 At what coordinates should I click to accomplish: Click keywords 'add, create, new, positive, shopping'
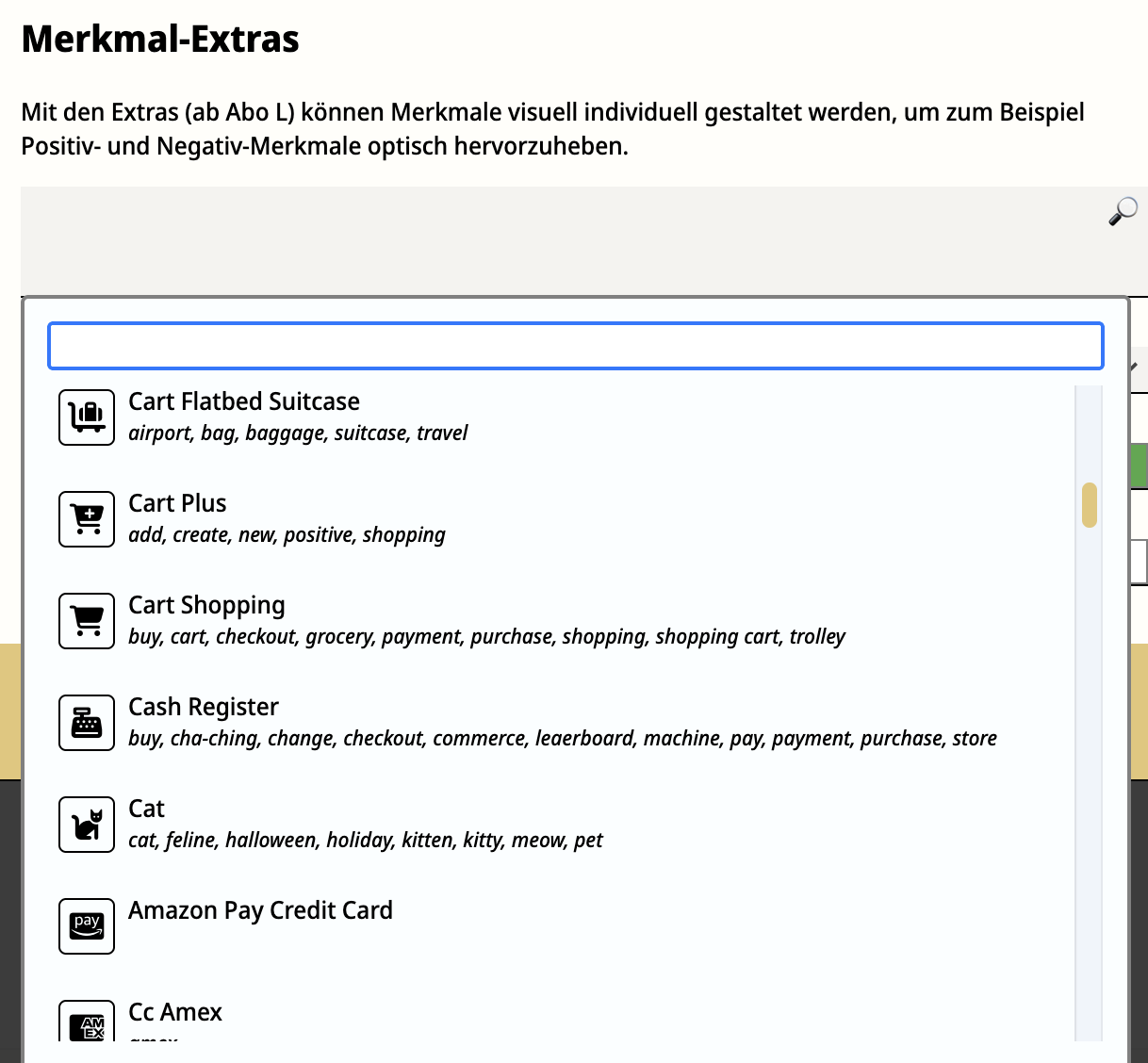point(287,535)
